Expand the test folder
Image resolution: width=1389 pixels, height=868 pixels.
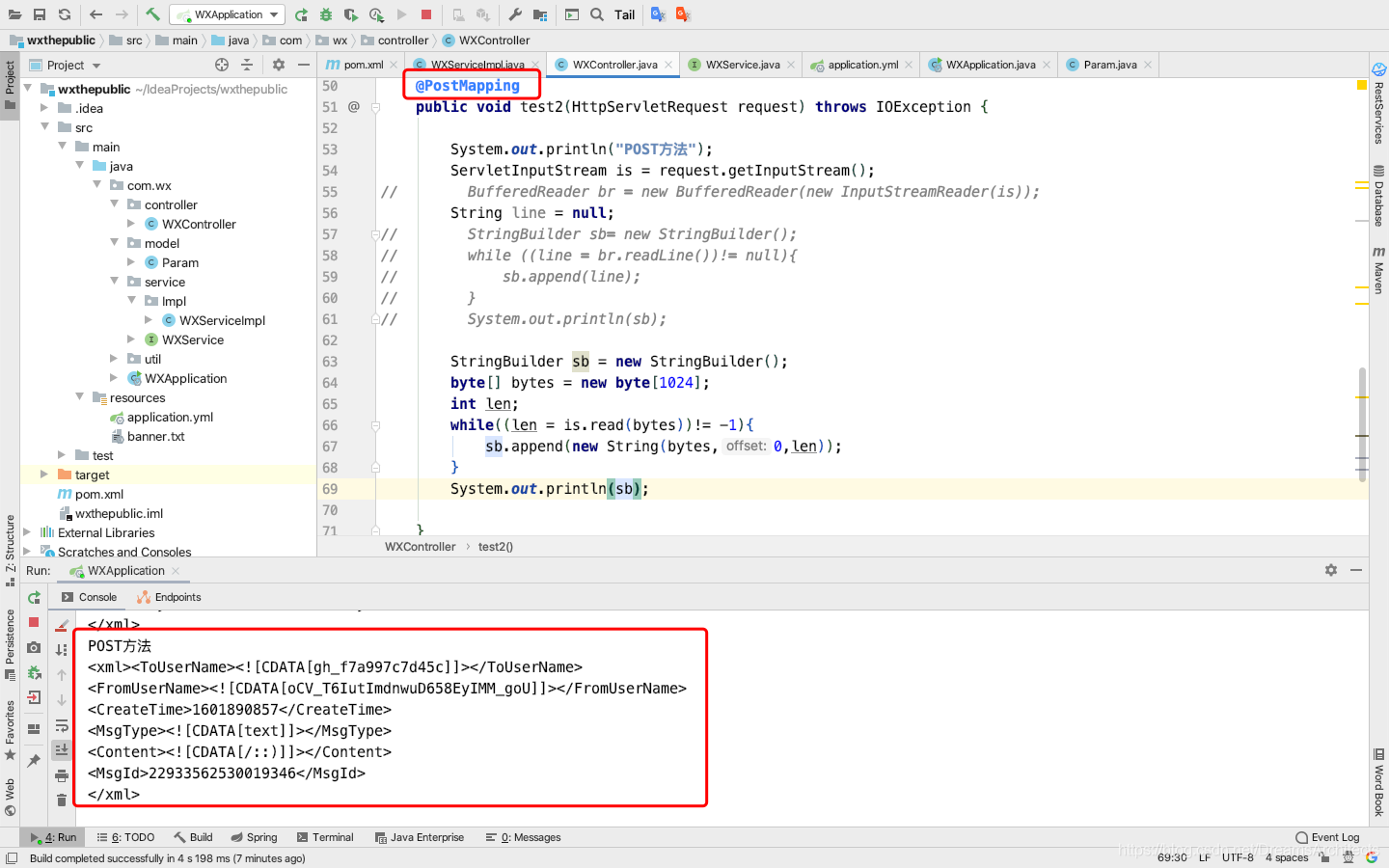click(62, 454)
